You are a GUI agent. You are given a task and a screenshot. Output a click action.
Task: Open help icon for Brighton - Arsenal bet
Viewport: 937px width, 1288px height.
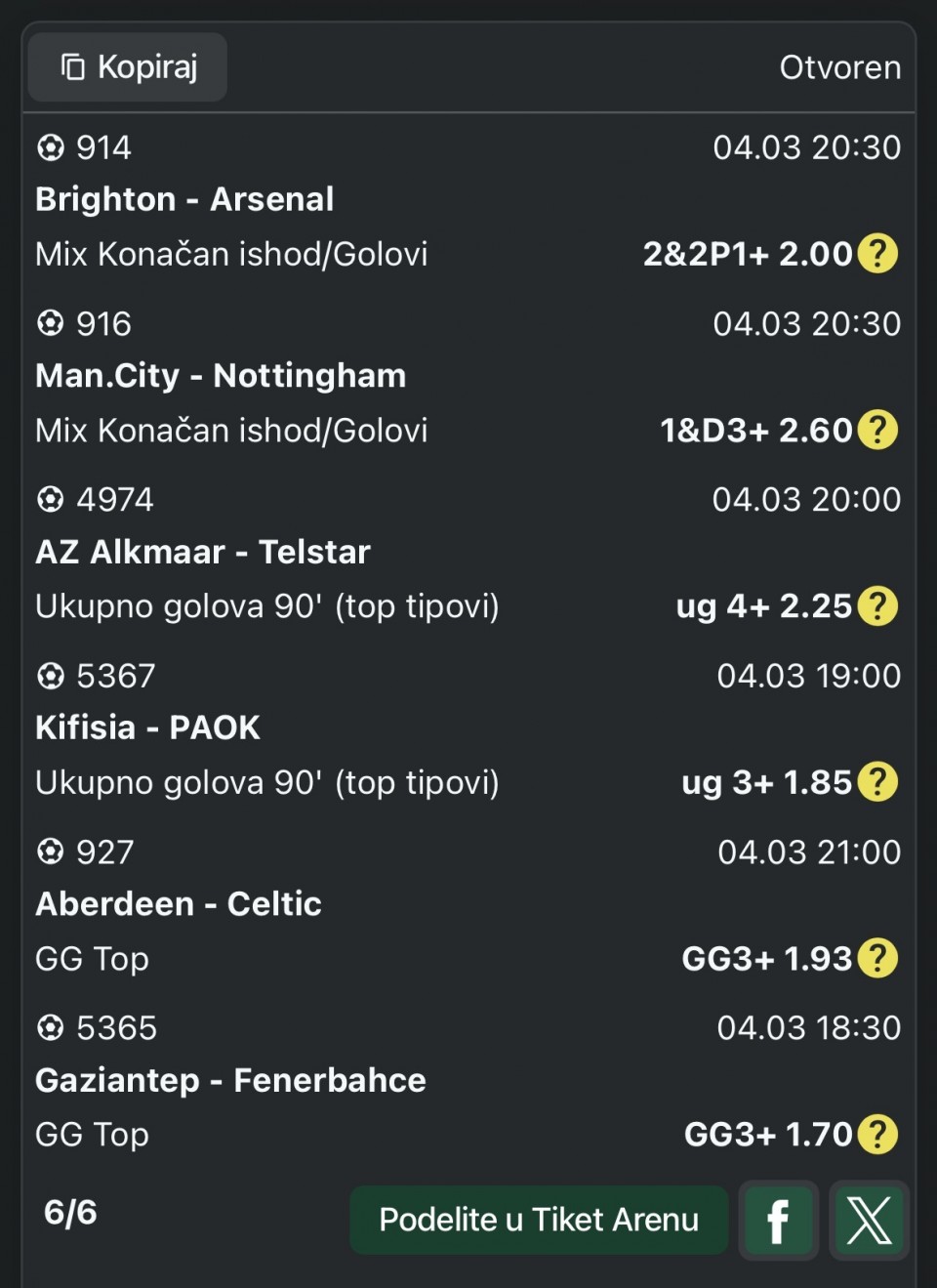coord(877,254)
